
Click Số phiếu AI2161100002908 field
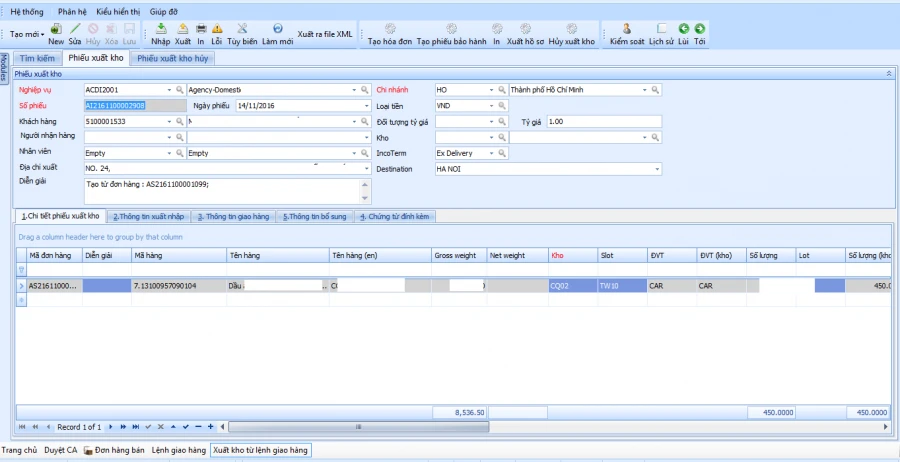click(135, 106)
